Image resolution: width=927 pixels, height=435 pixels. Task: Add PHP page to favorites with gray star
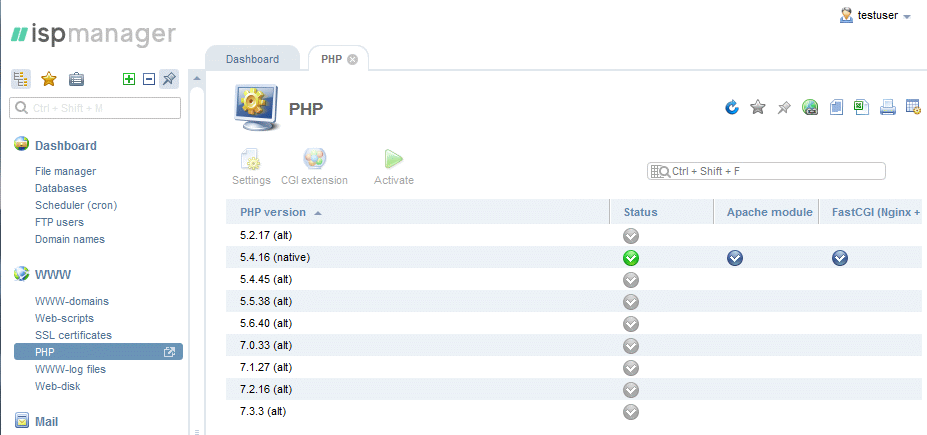pos(758,108)
